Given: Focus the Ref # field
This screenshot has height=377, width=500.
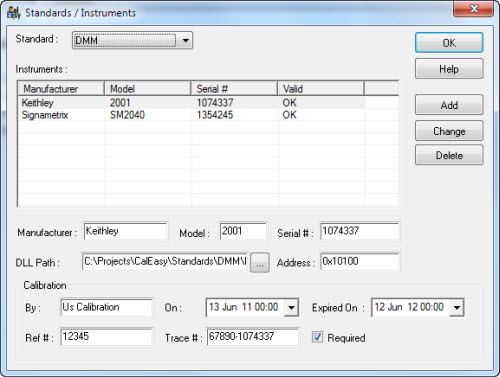Looking at the screenshot, I should (x=107, y=337).
